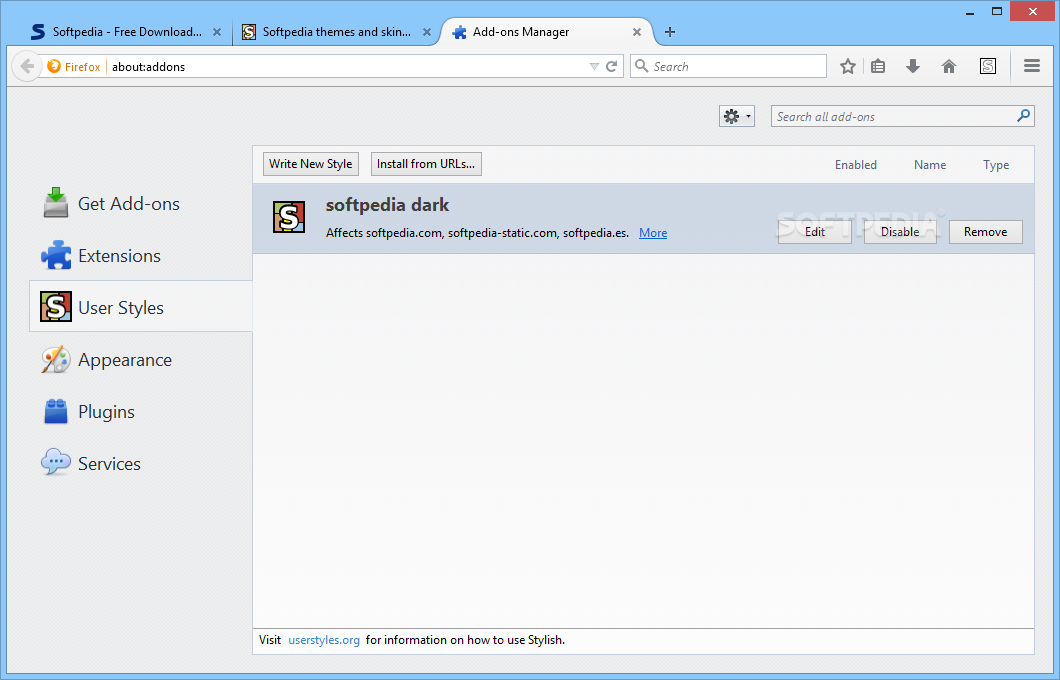Screen dimensions: 1060x680
Task: Sort styles by Name
Action: (930, 164)
